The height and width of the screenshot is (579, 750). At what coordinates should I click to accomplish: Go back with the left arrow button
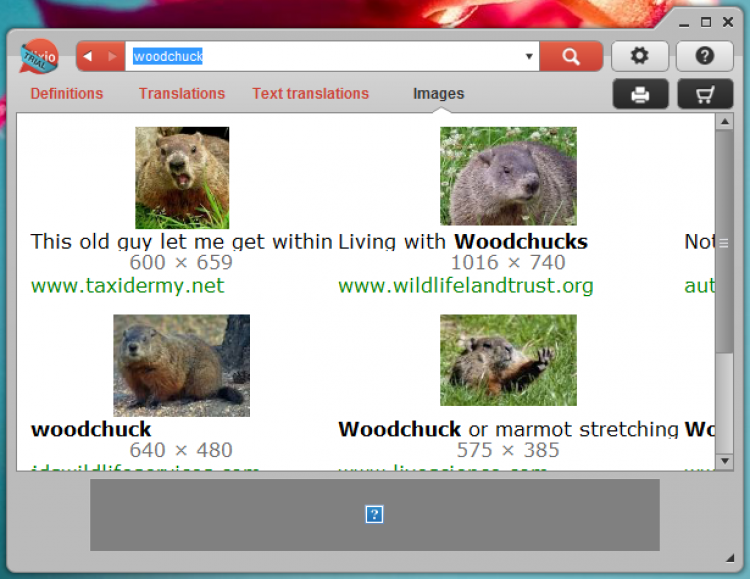pyautogui.click(x=88, y=56)
